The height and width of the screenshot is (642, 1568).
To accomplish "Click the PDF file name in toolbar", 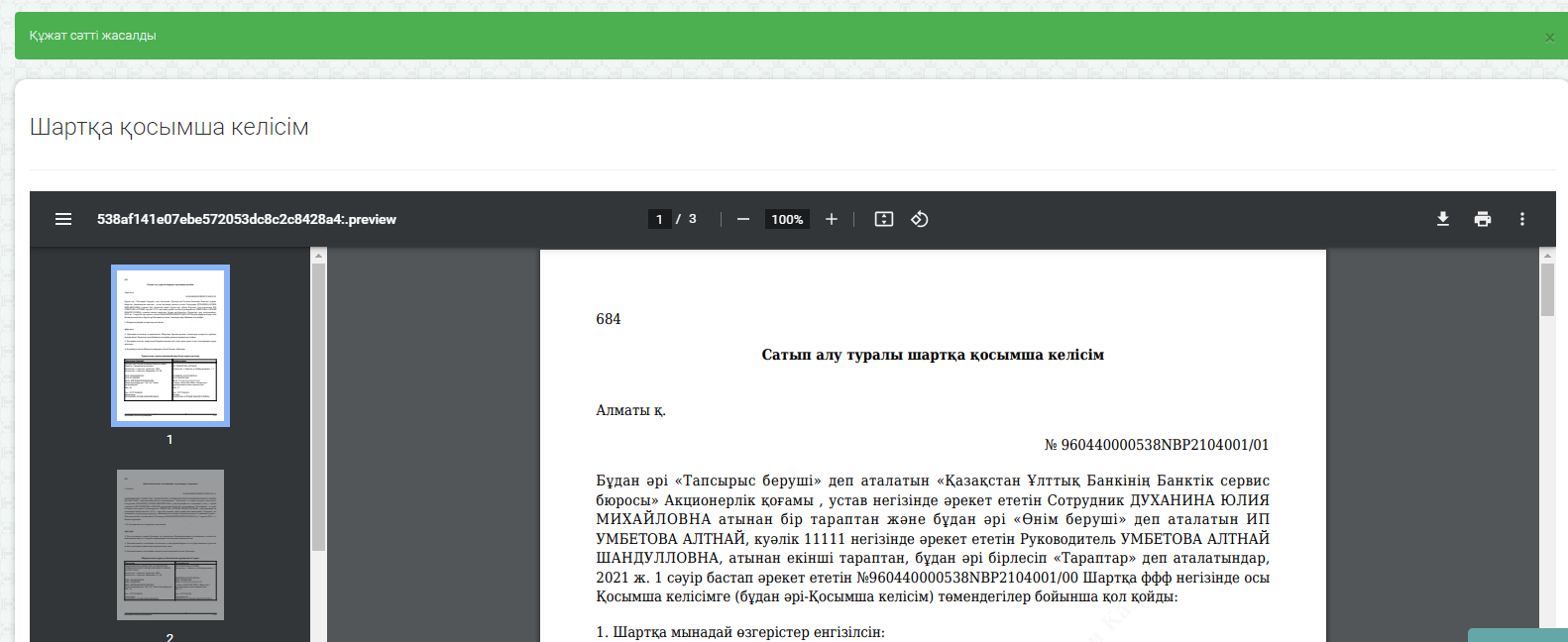I will coord(246,219).
